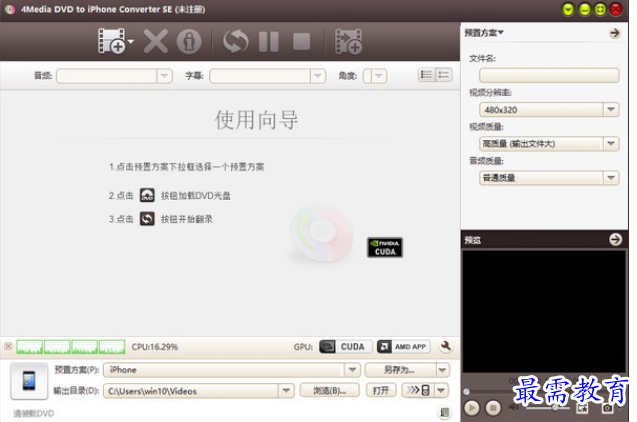
Task: Switch to detailed list view mode icon
Action: 426,75
